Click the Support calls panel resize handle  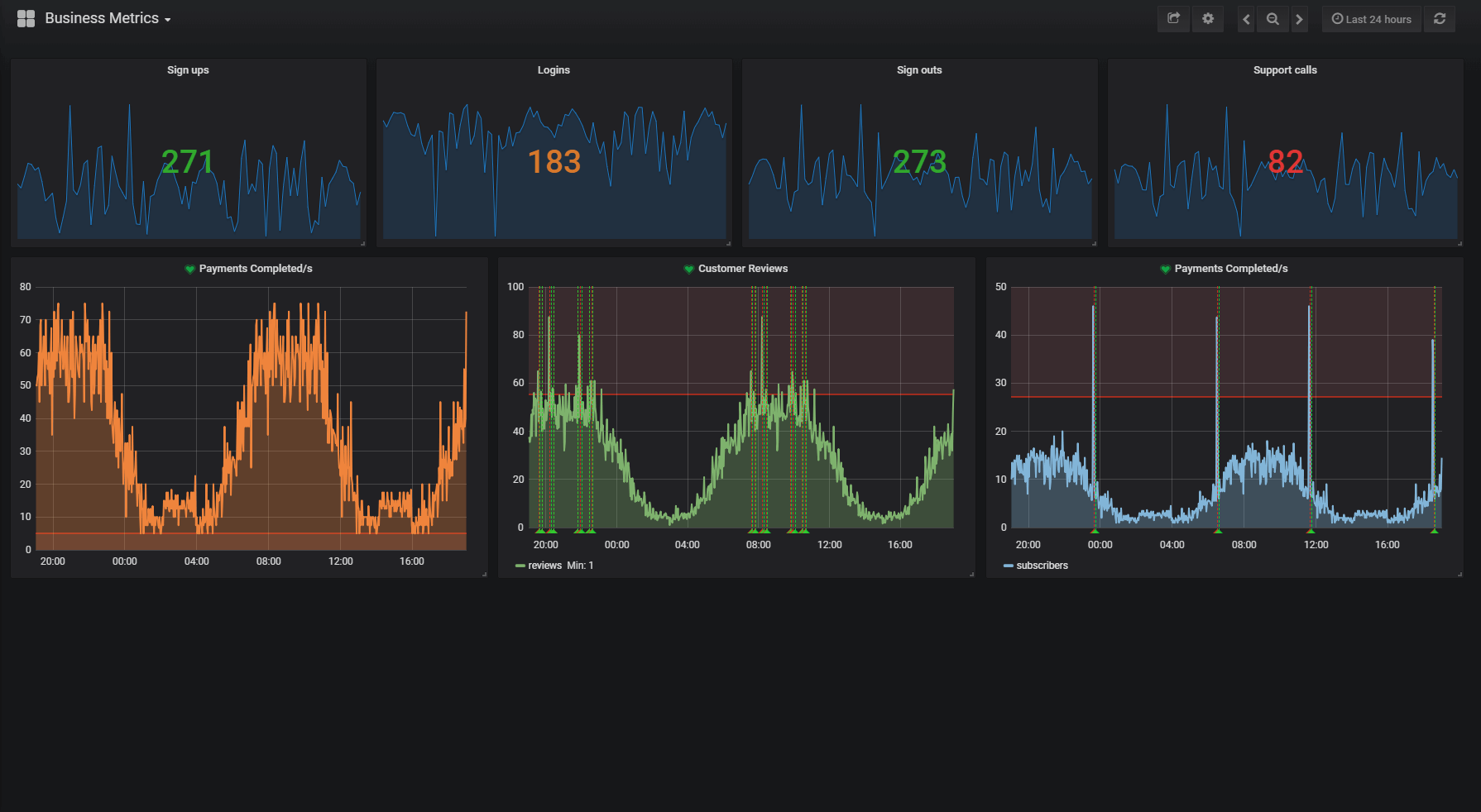point(1460,243)
